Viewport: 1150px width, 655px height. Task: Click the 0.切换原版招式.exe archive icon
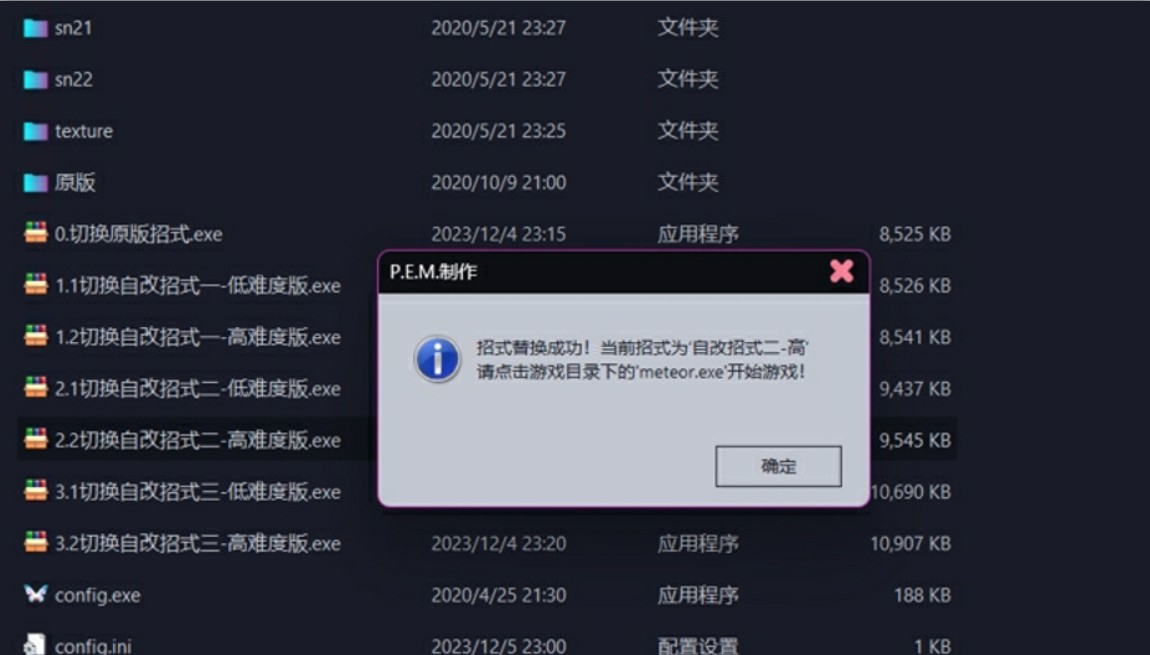coord(35,233)
